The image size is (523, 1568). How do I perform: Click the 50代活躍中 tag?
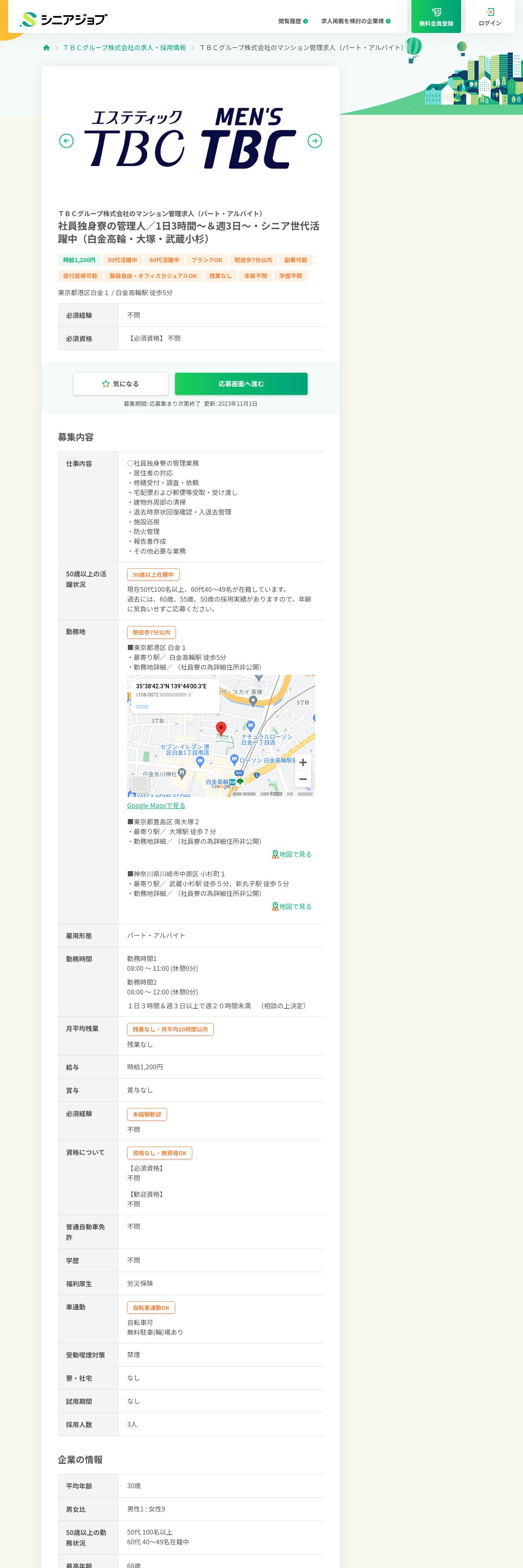point(122,260)
